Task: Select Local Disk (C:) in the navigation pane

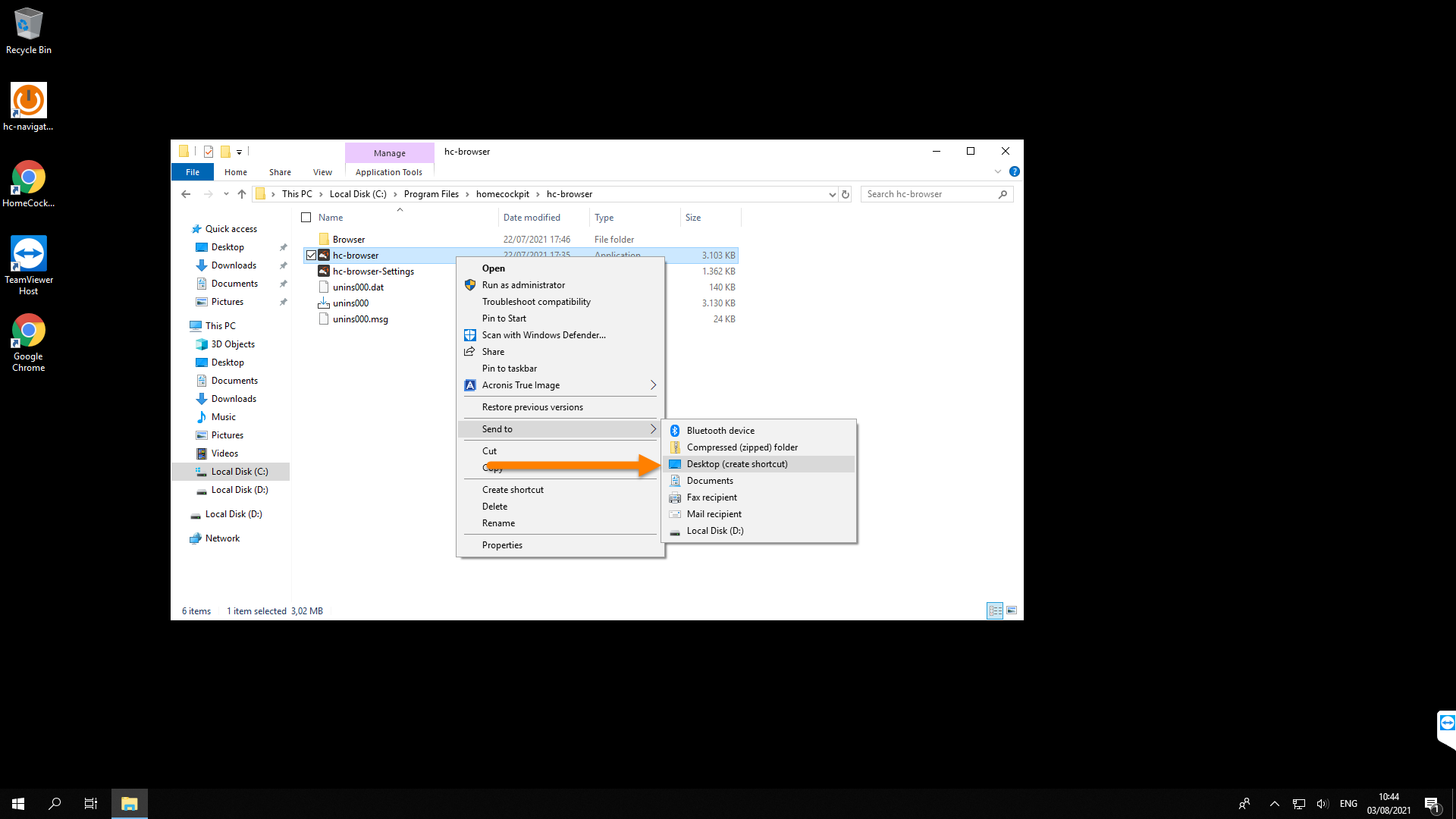Action: pyautogui.click(x=240, y=472)
